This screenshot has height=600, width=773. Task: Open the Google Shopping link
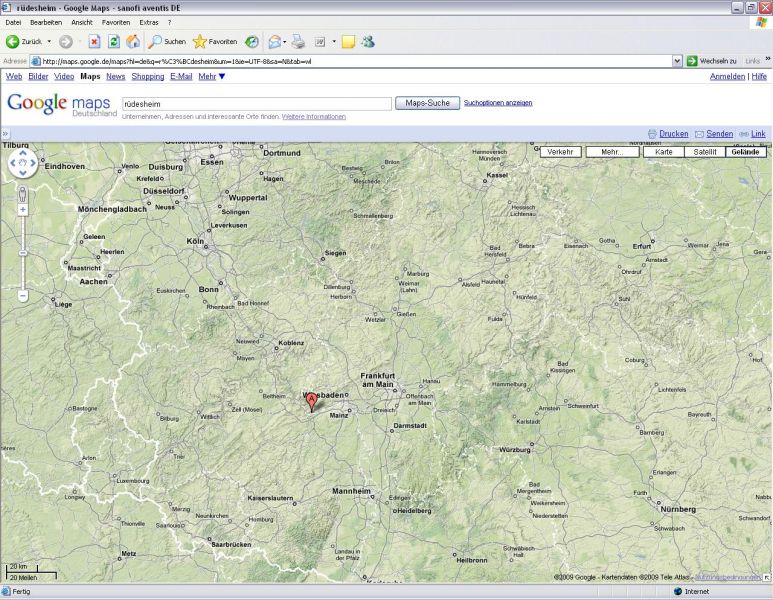pos(148,76)
